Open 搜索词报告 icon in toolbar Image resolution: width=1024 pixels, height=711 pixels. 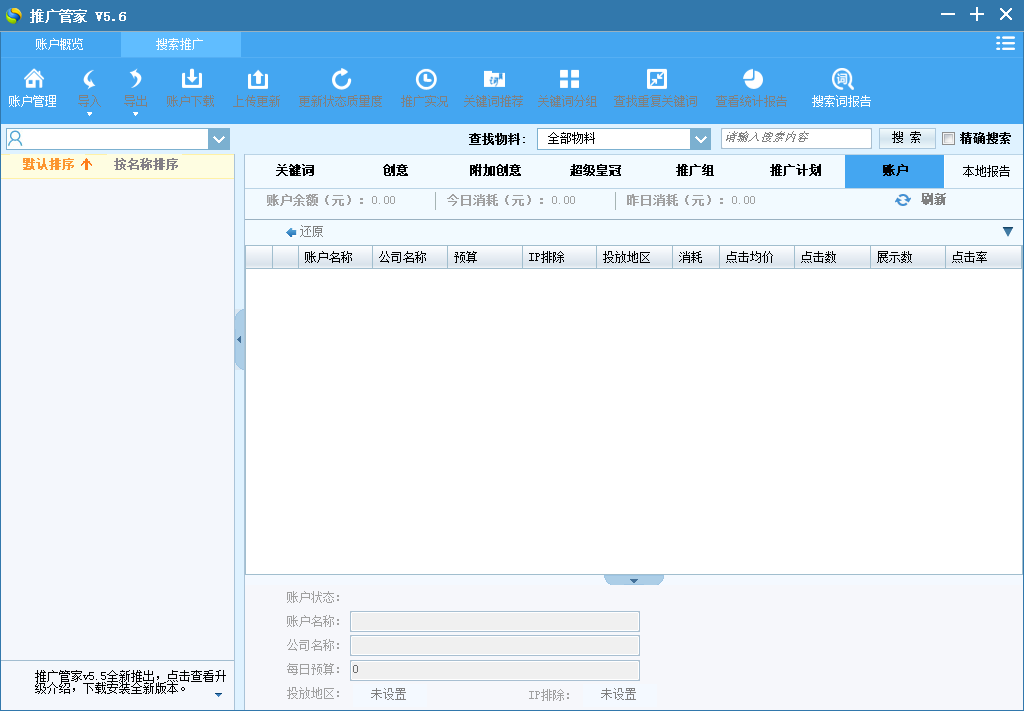pyautogui.click(x=841, y=80)
